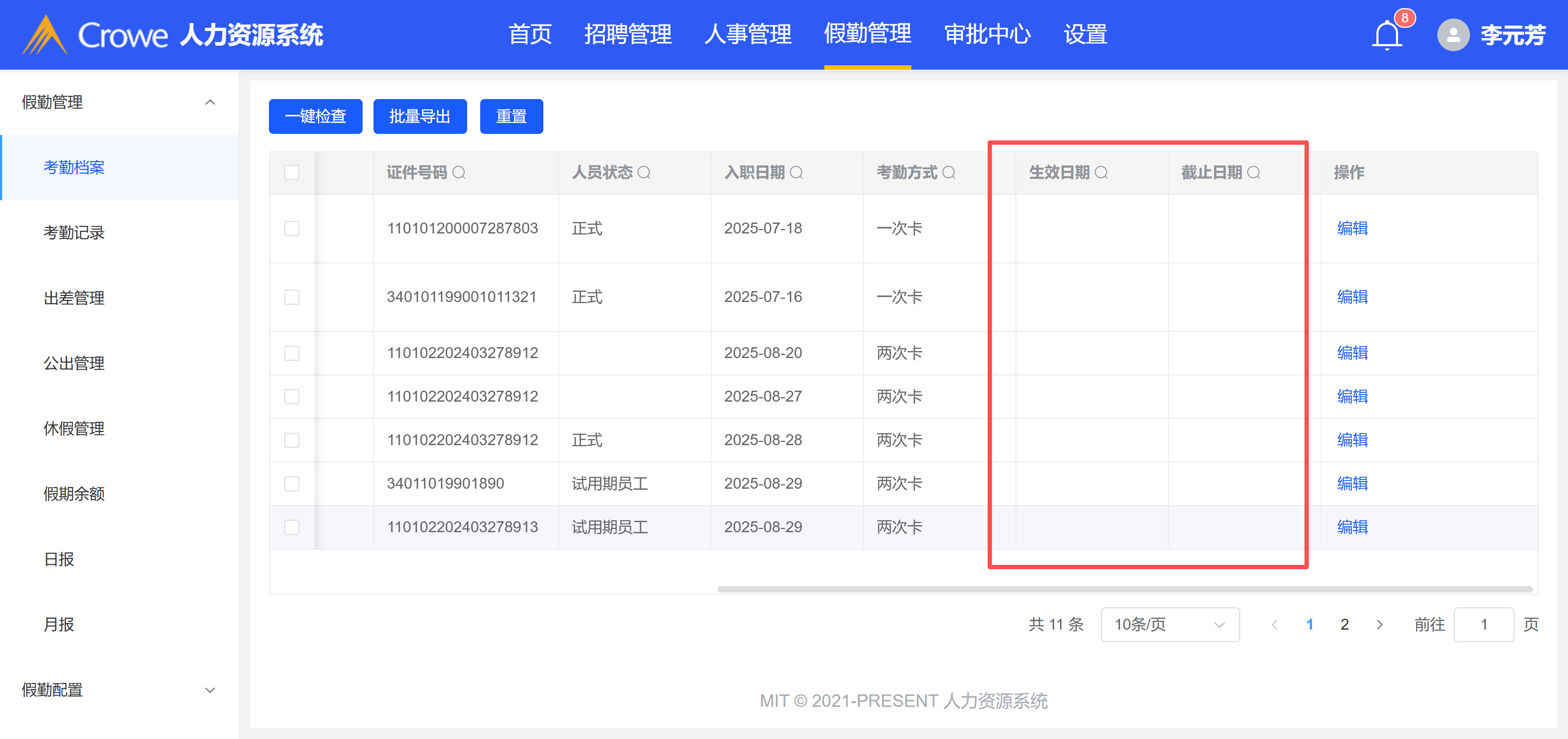Screen dimensions: 1568x739
Task: Click search icon beside 证件号码 column
Action: 459,173
